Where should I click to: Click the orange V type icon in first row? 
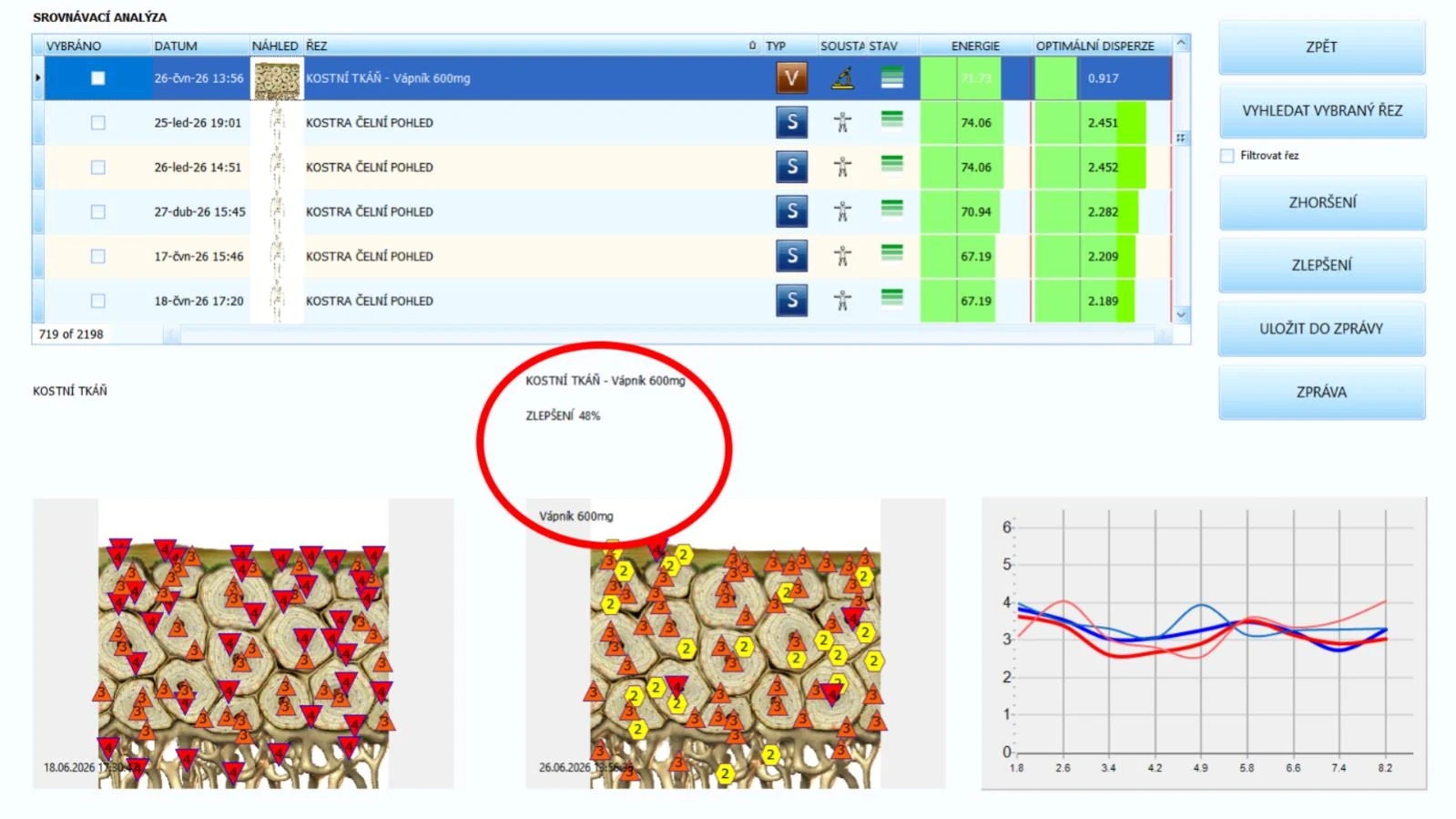[791, 78]
